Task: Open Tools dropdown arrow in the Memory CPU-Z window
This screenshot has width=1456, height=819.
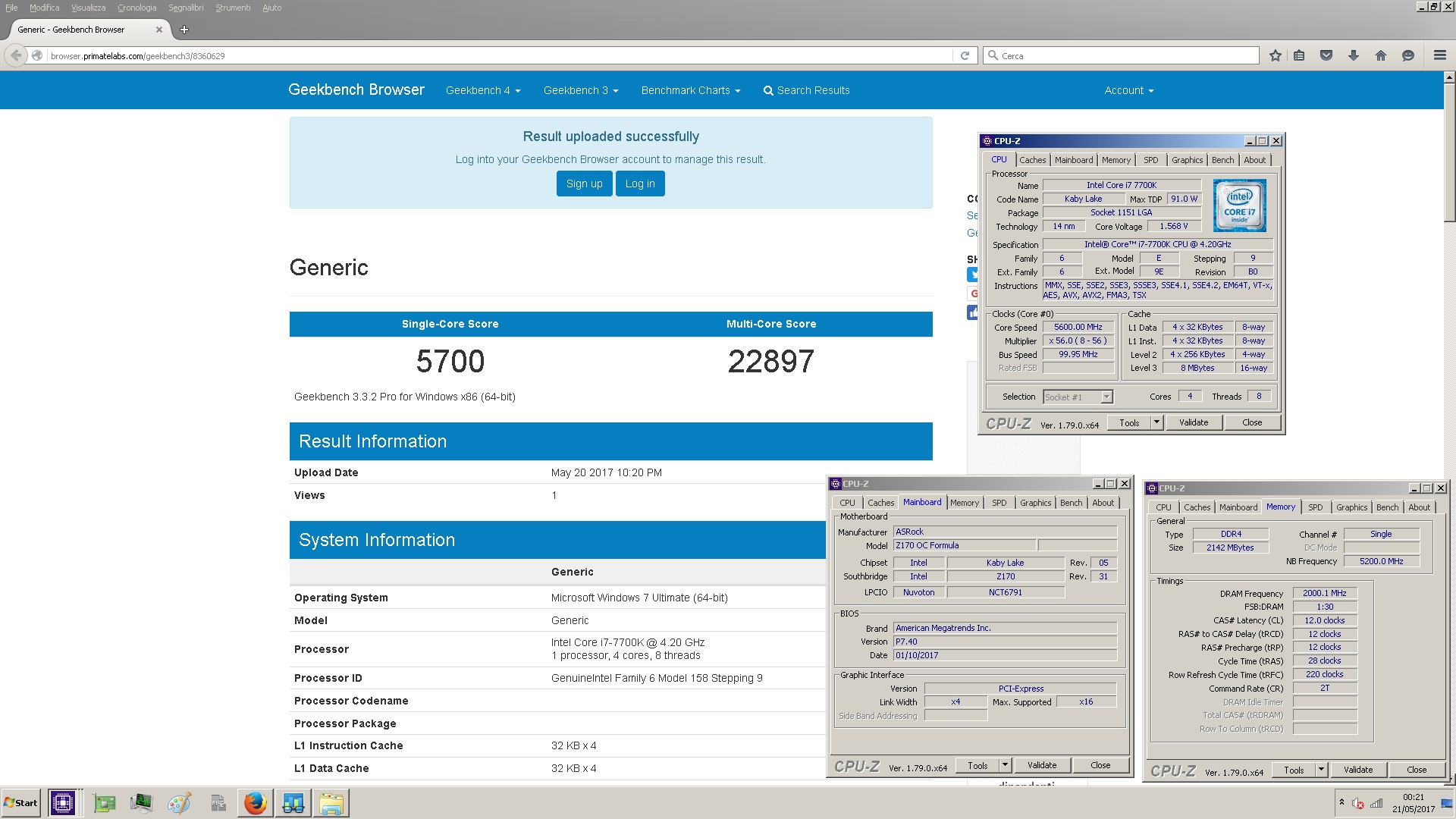Action: [x=1321, y=770]
